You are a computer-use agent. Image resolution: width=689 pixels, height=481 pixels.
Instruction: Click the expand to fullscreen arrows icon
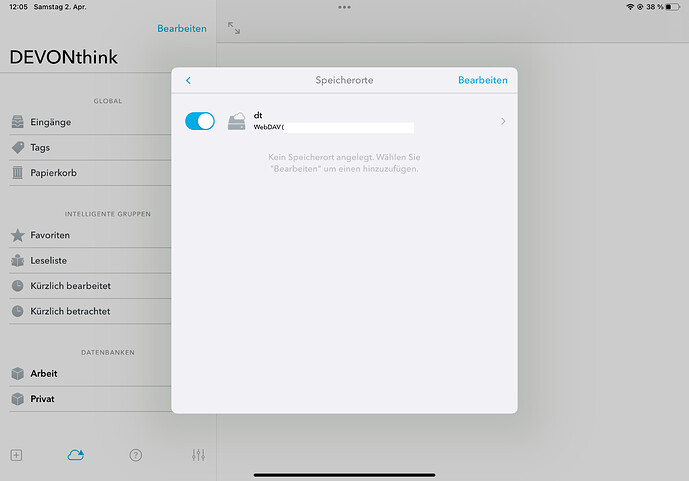[234, 28]
